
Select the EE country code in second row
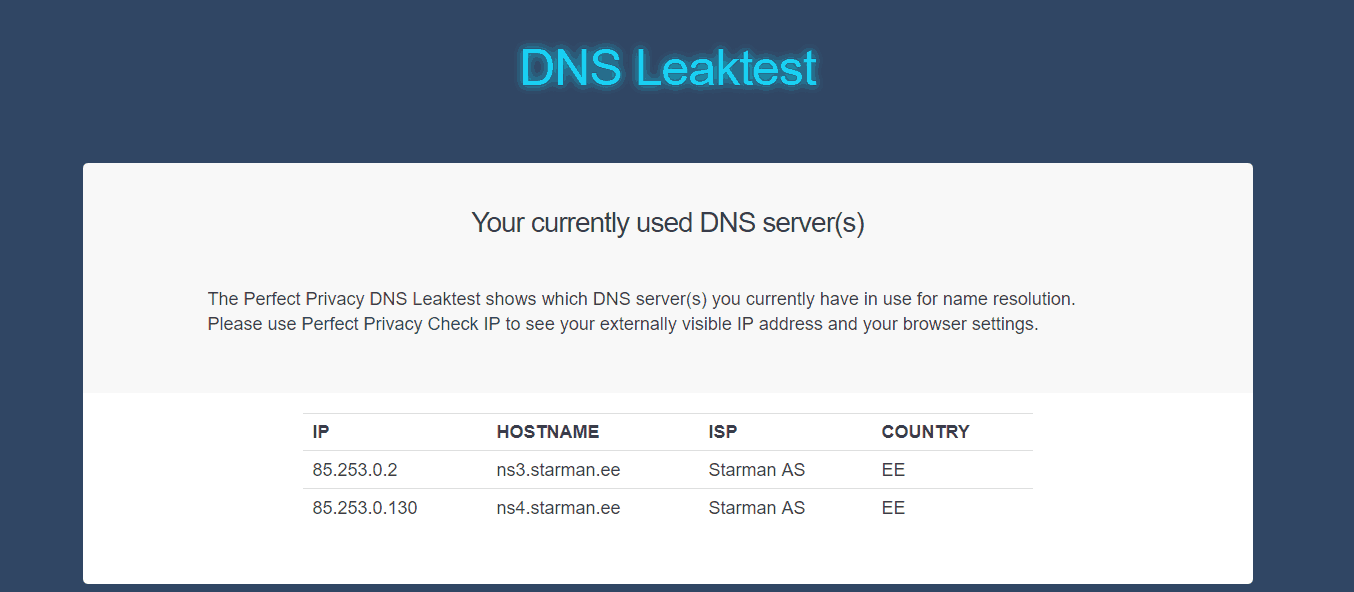893,507
